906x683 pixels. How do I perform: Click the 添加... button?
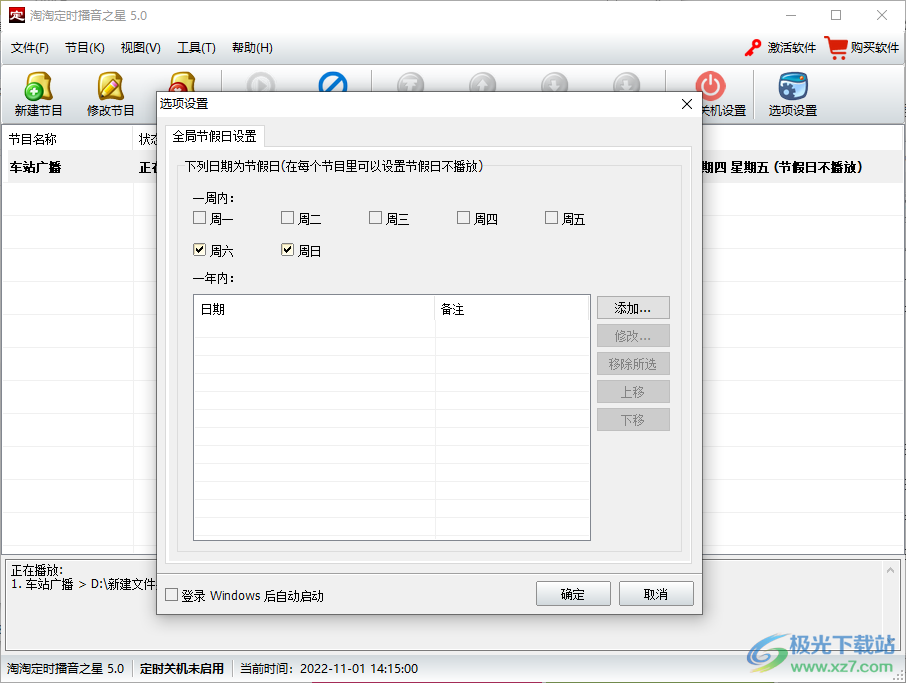coord(633,308)
